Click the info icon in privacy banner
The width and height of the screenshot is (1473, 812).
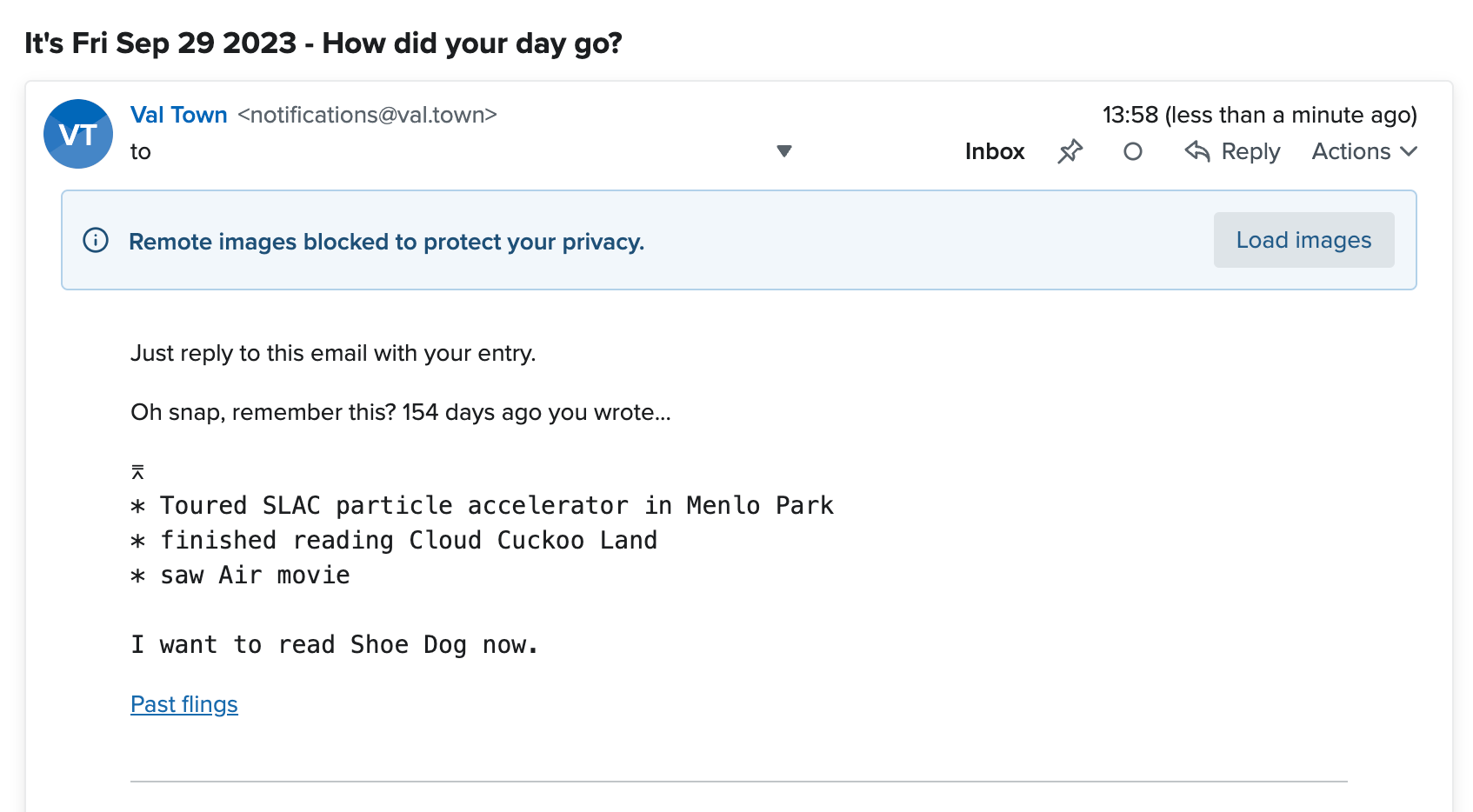tap(94, 241)
